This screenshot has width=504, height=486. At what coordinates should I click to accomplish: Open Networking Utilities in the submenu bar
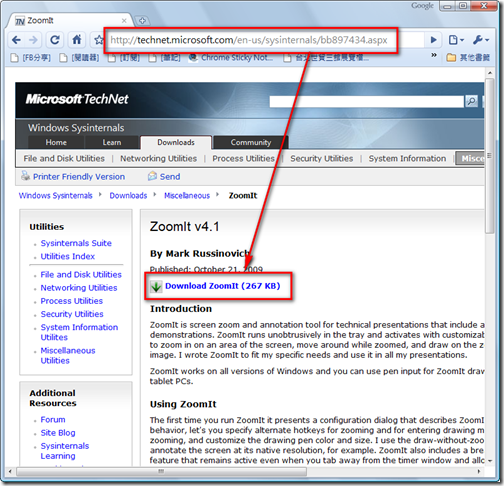click(158, 159)
